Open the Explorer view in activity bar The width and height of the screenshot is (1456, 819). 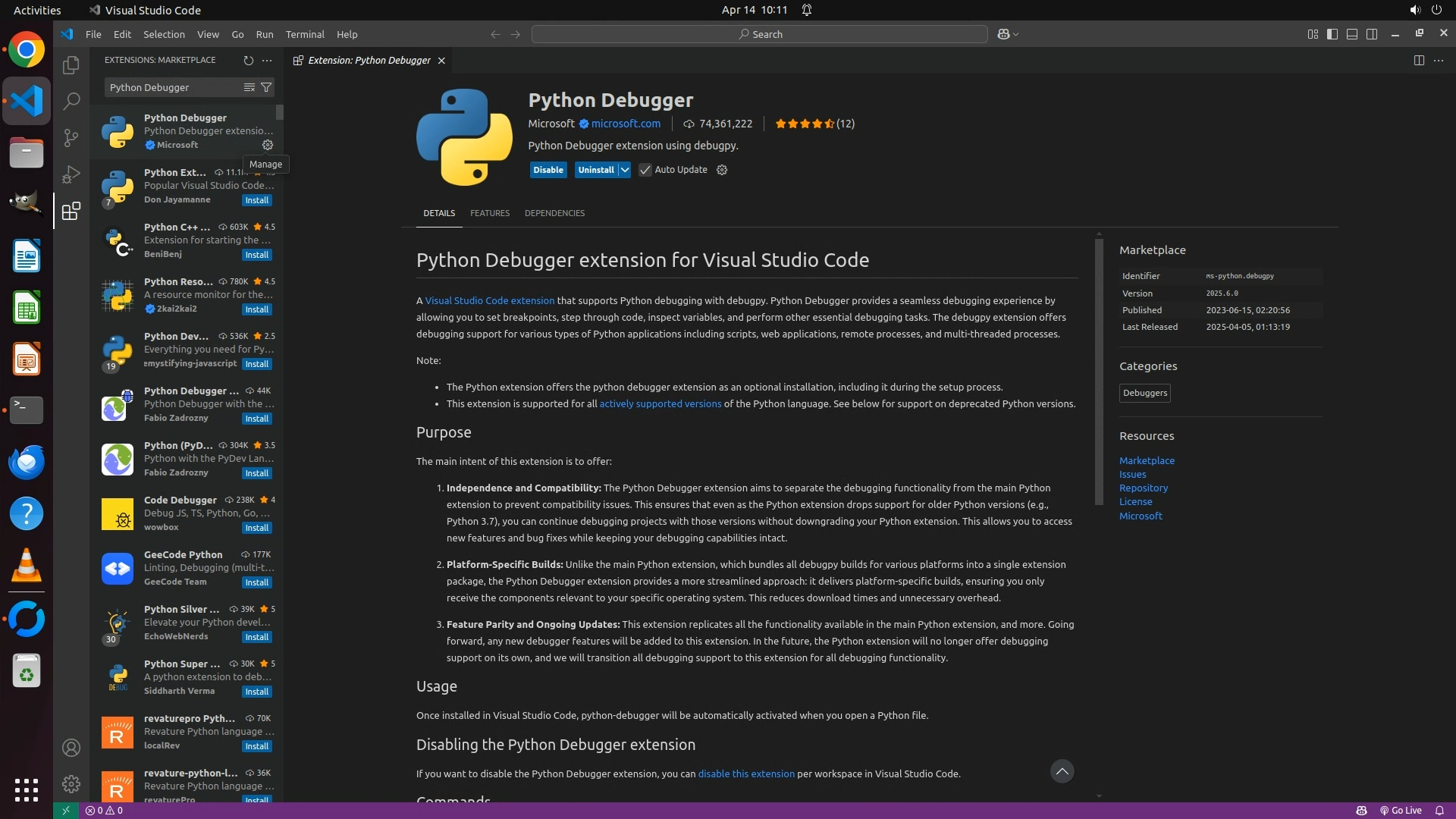[x=71, y=66]
